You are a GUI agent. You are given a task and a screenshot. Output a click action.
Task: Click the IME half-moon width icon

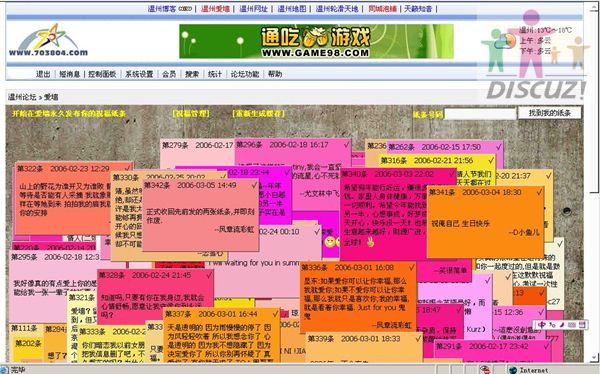pyautogui.click(x=562, y=325)
